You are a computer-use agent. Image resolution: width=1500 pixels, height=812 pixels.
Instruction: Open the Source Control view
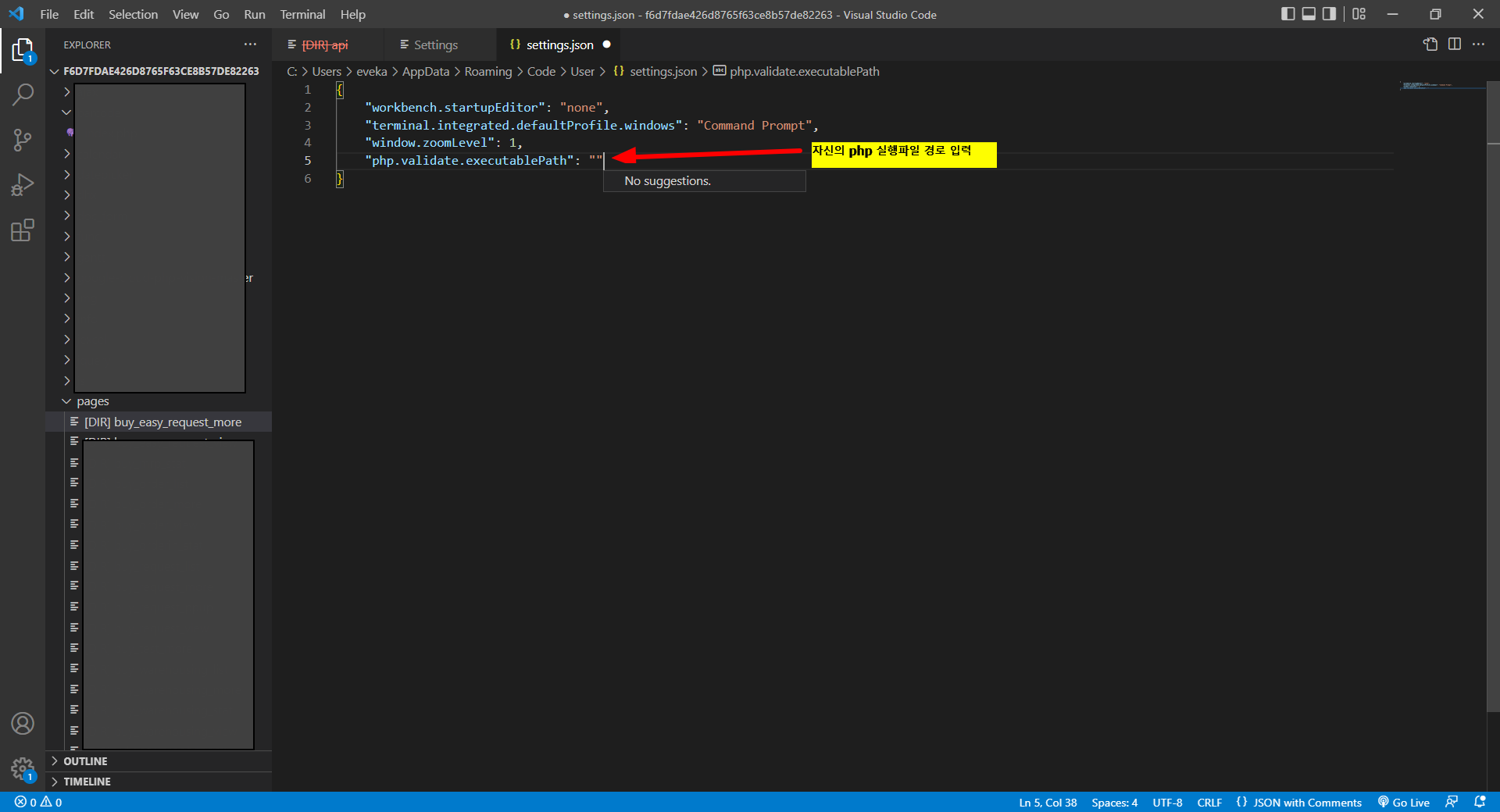pyautogui.click(x=23, y=139)
